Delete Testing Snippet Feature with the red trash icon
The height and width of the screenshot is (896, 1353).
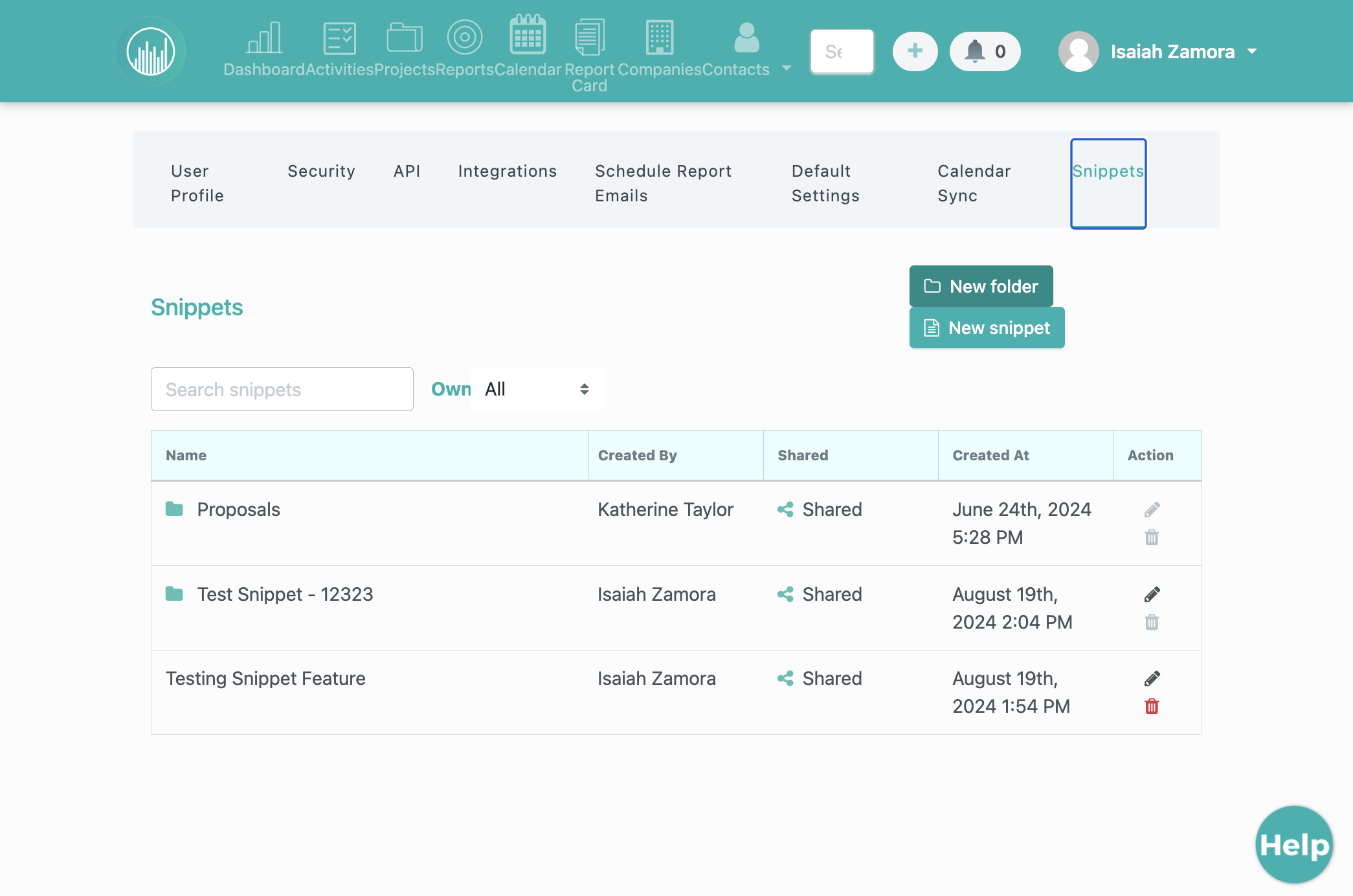[x=1152, y=706]
